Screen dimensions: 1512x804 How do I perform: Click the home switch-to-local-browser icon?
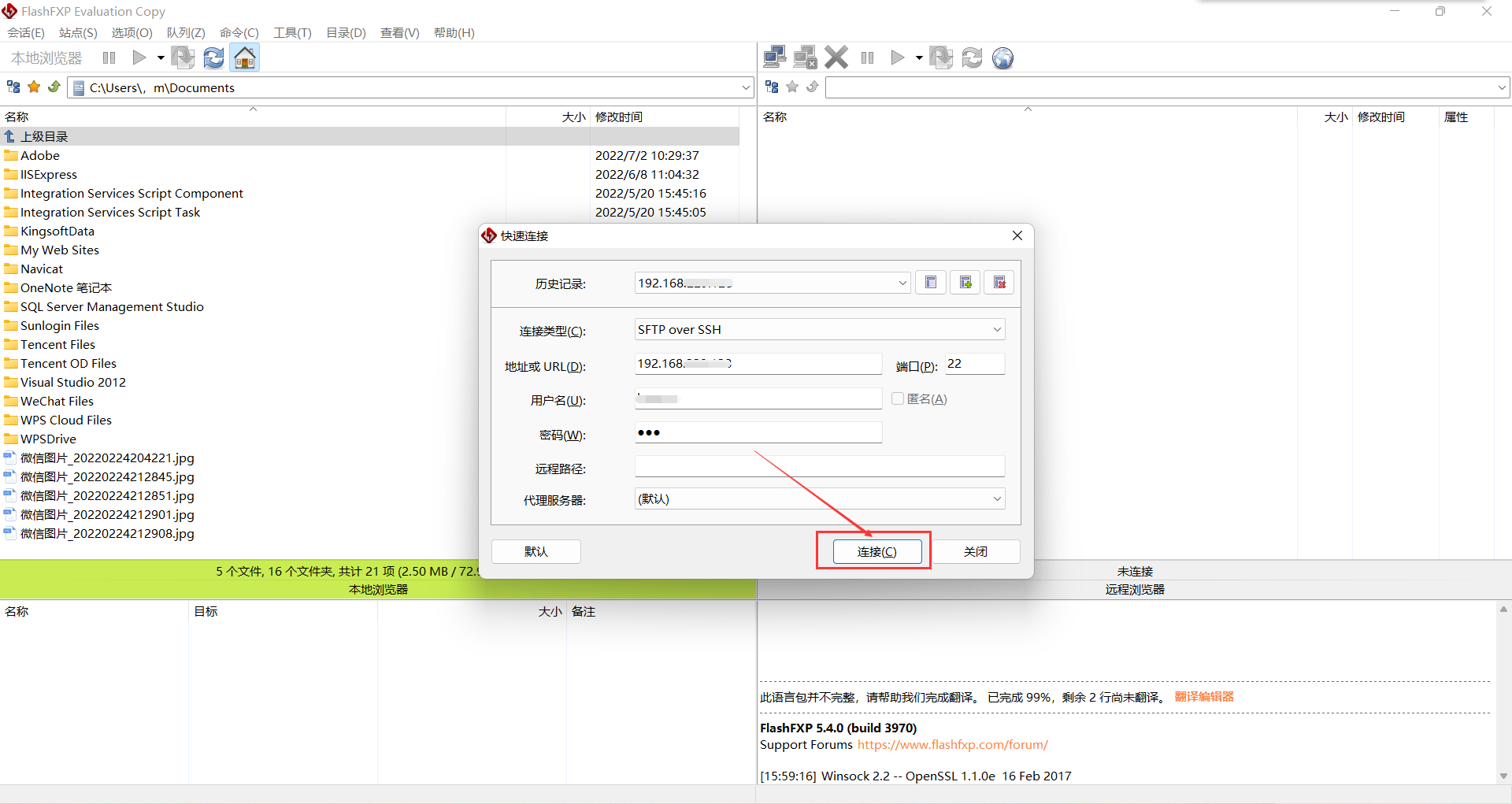245,57
